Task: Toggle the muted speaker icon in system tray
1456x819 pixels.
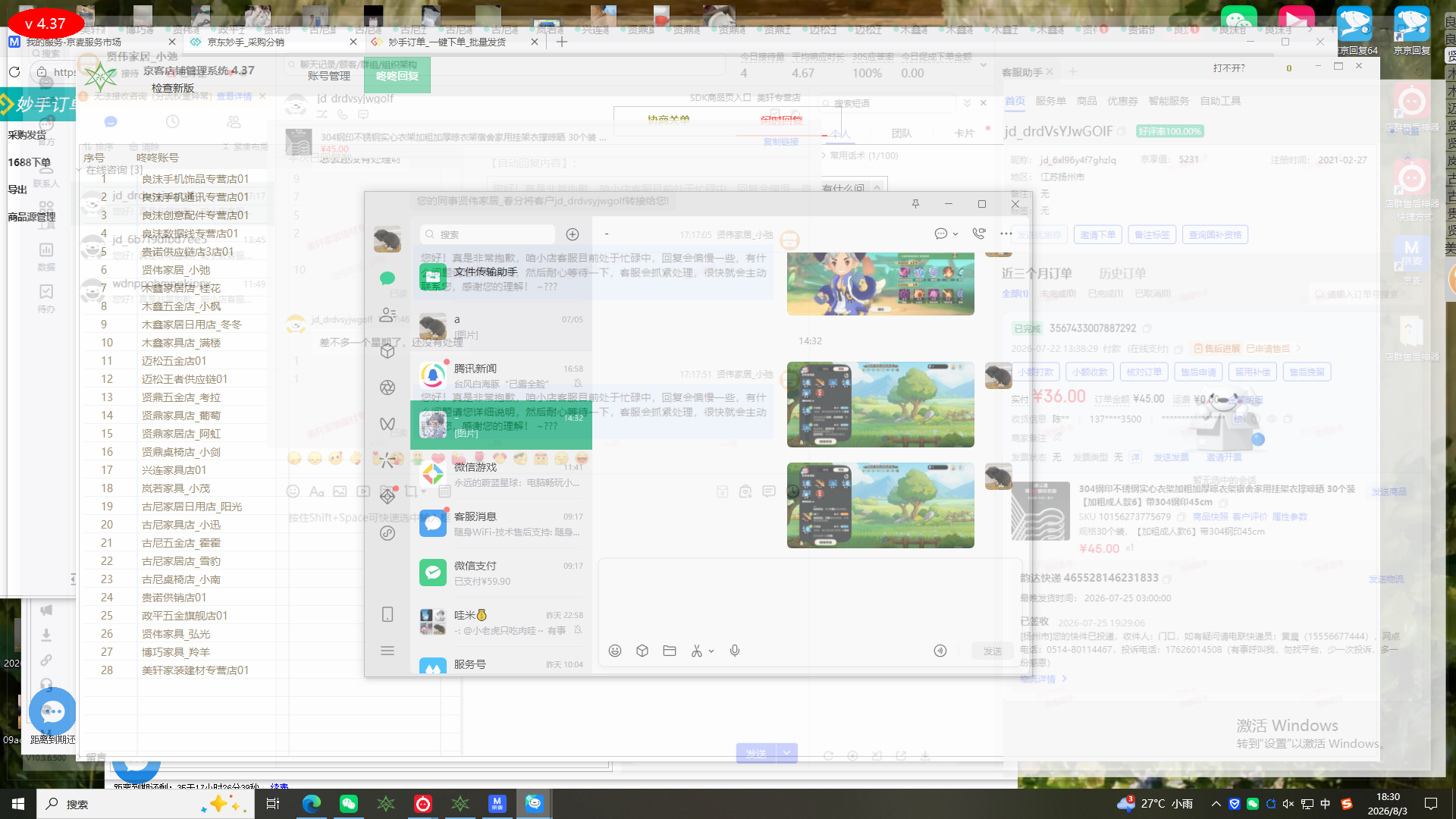Action: coord(1288,804)
